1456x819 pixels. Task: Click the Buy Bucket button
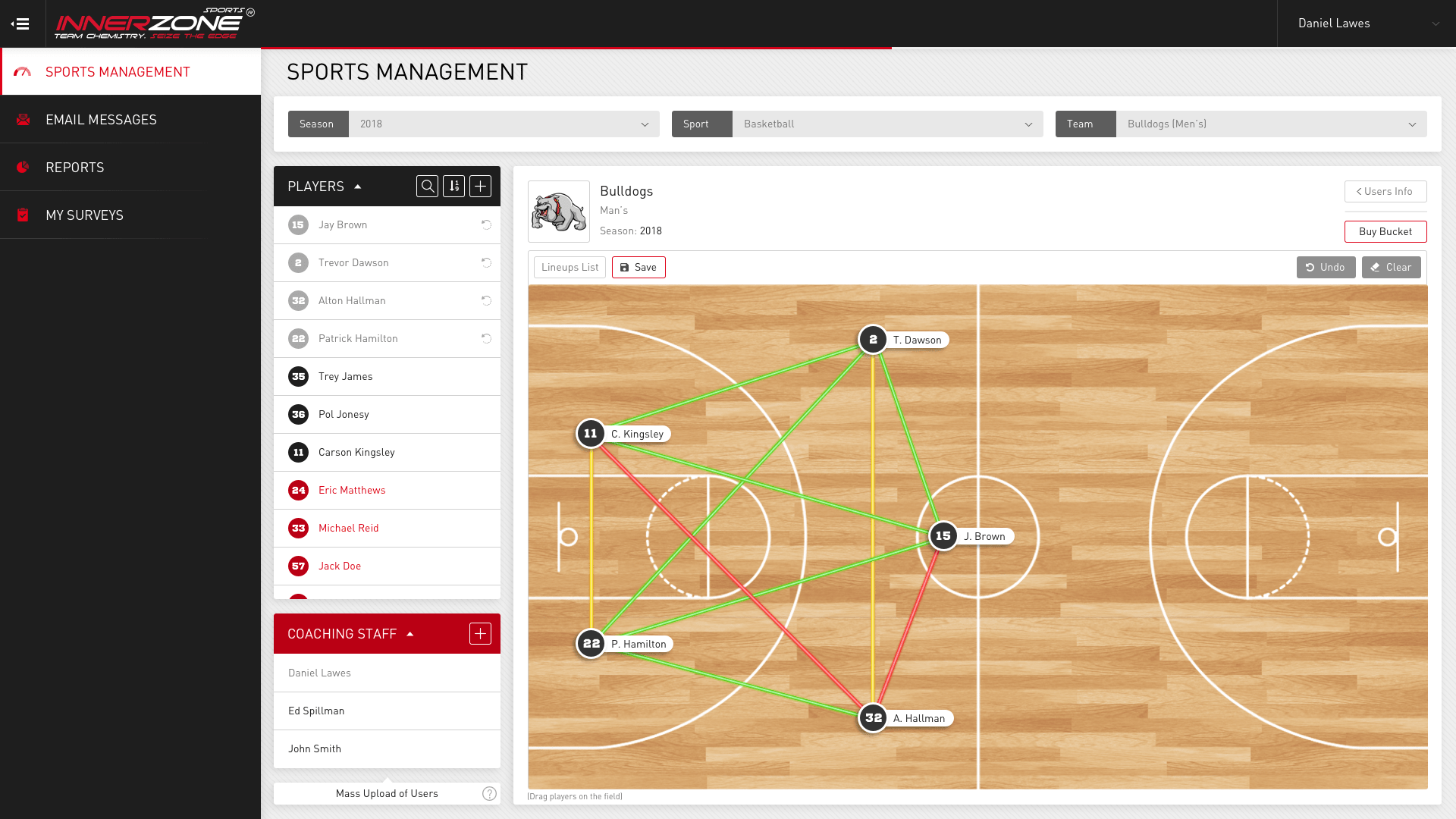point(1385,232)
